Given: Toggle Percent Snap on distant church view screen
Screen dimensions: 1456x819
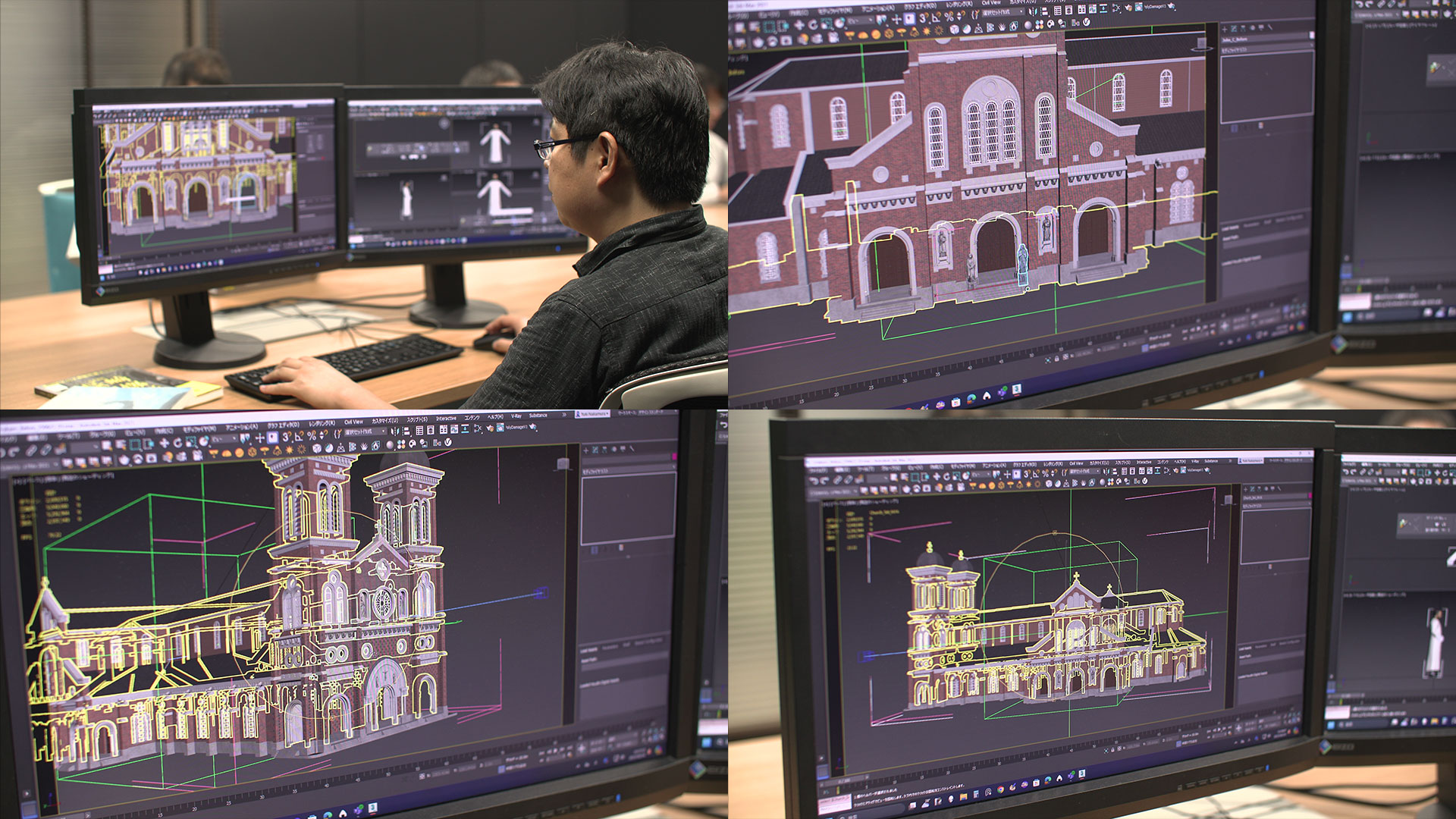Looking at the screenshot, I should point(1045,473).
